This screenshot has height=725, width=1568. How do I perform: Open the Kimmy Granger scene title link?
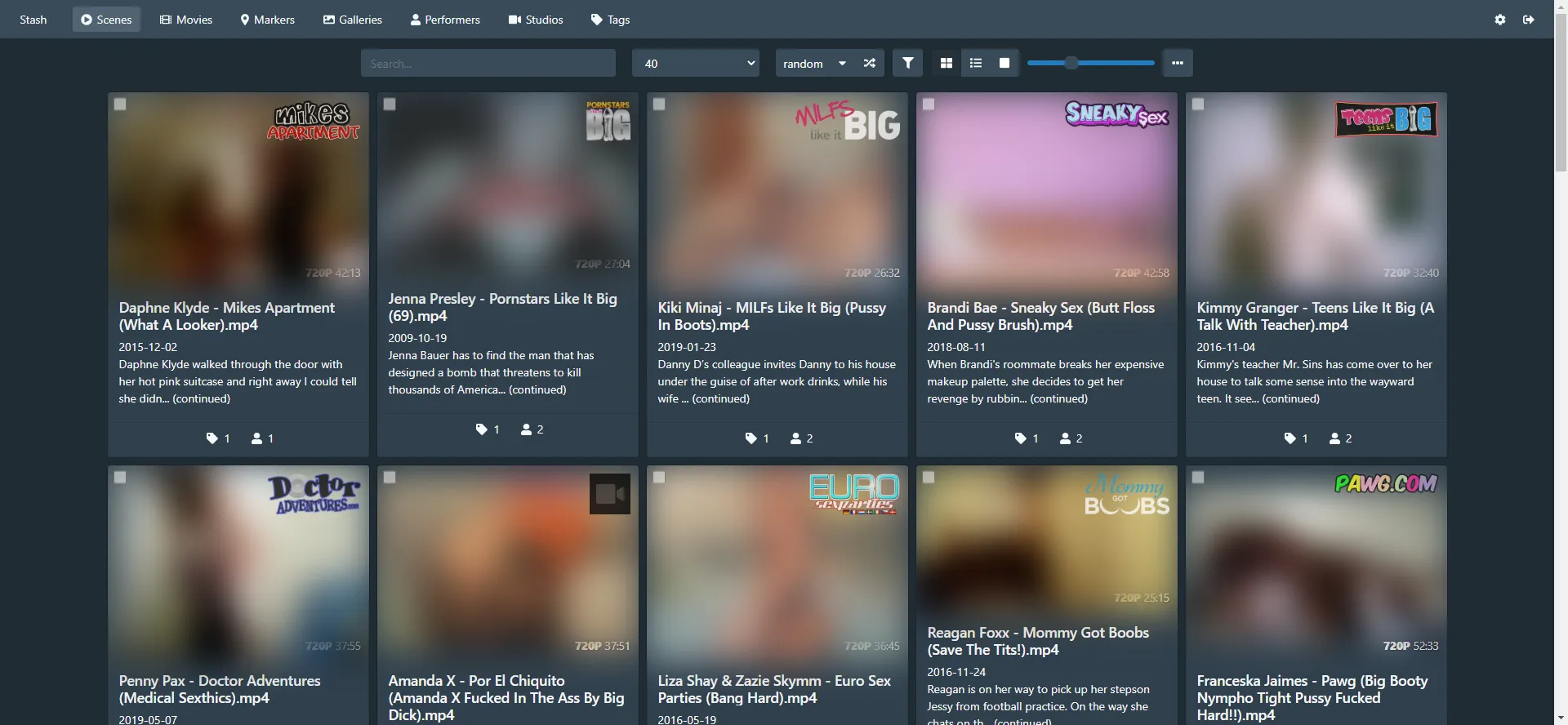pos(1315,316)
